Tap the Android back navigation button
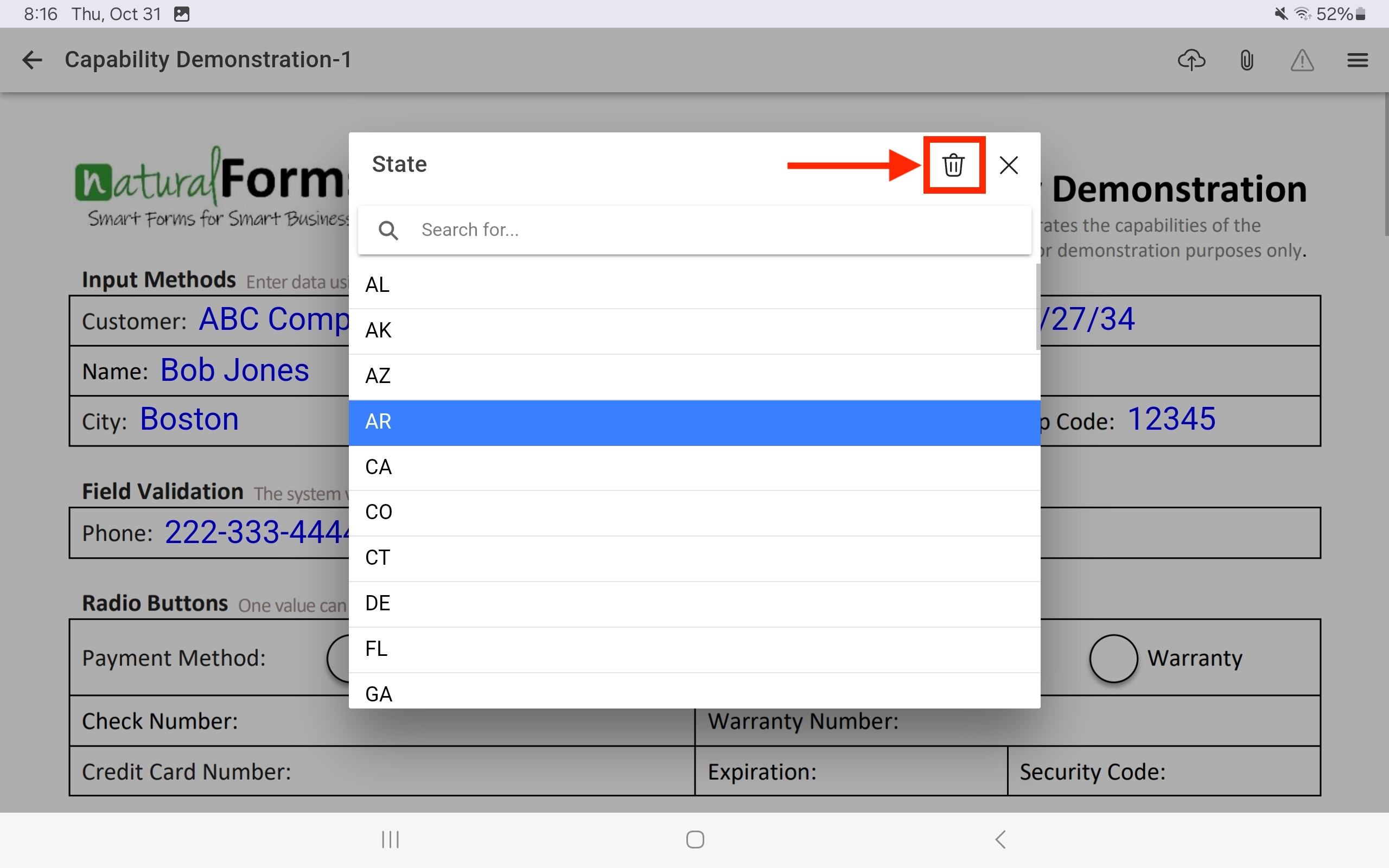This screenshot has width=1389, height=868. click(x=1001, y=839)
